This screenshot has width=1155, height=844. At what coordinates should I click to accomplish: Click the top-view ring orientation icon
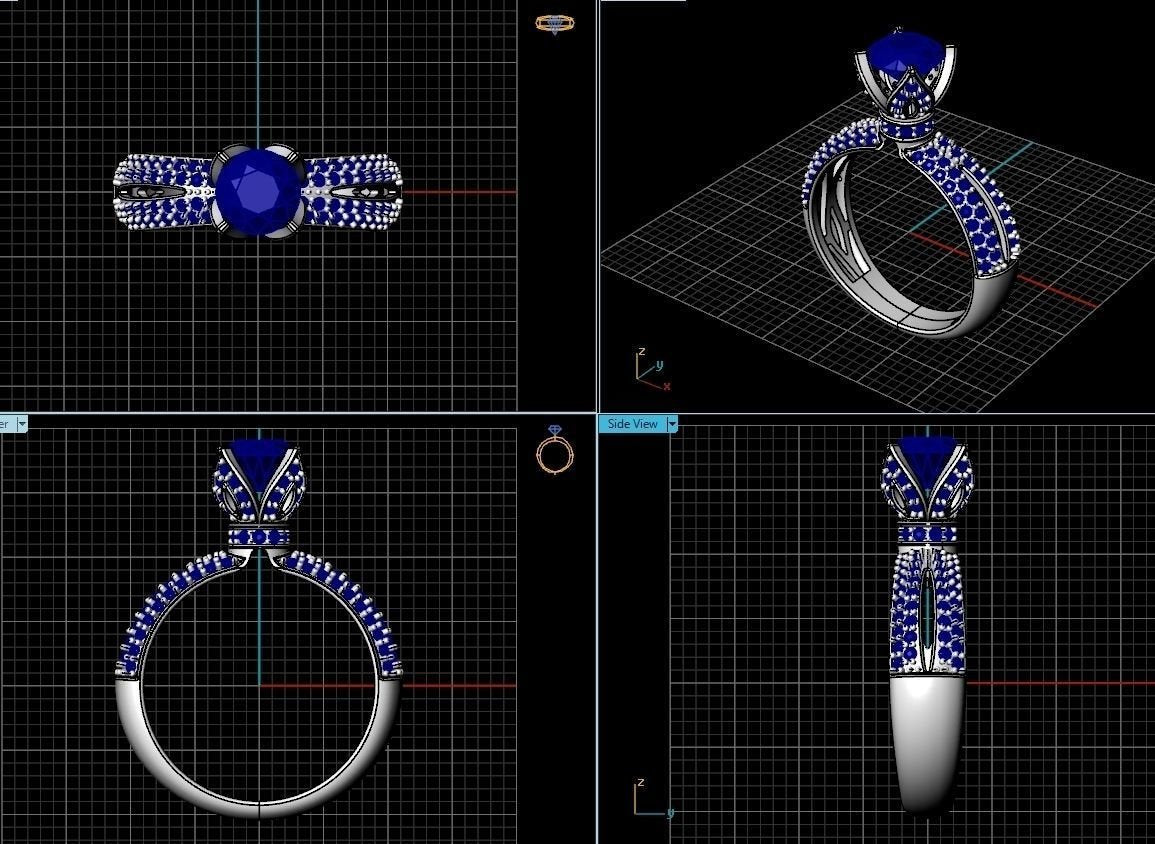pyautogui.click(x=555, y=24)
